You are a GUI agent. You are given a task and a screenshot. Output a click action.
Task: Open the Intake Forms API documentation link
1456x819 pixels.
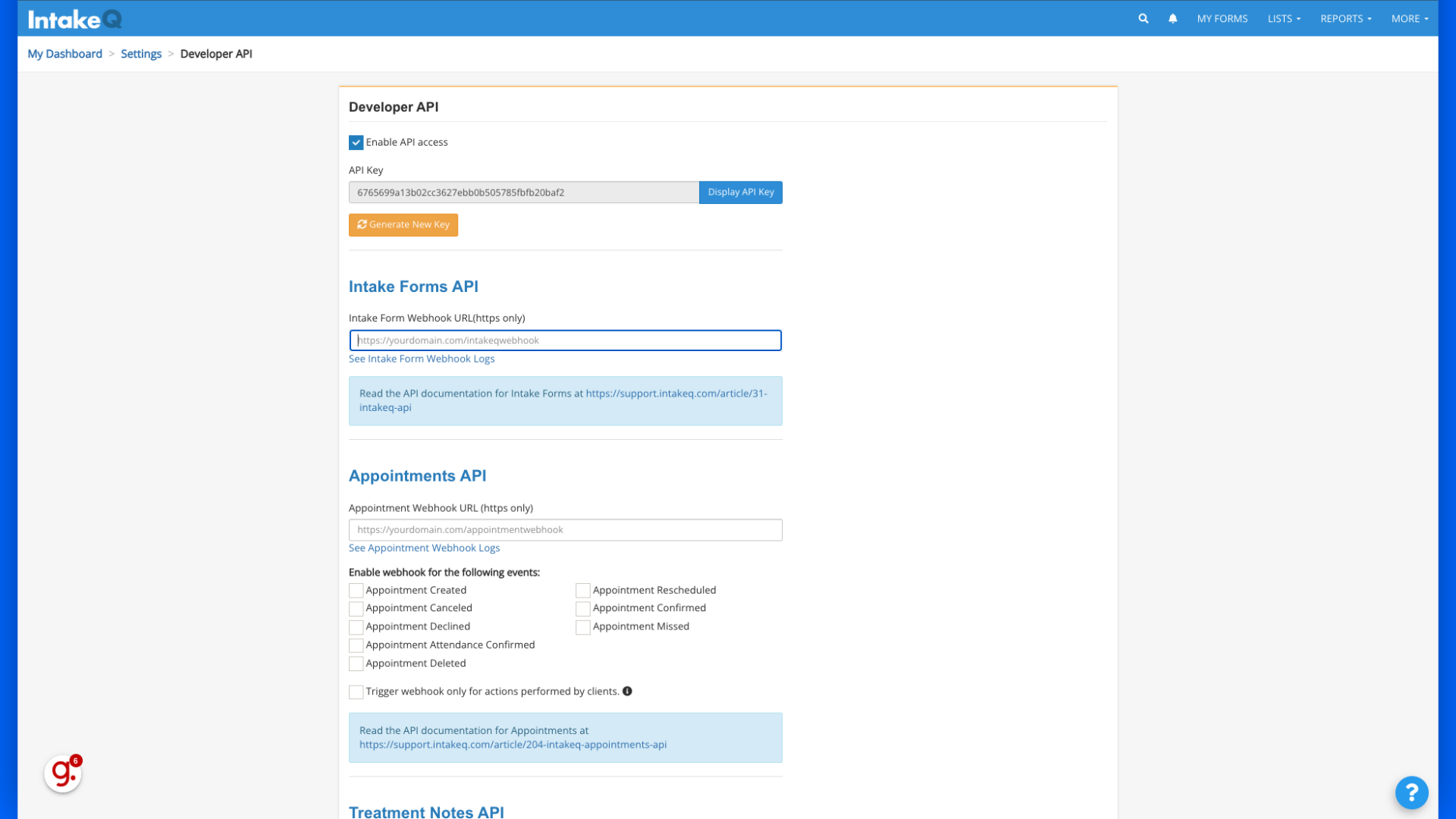tap(563, 400)
